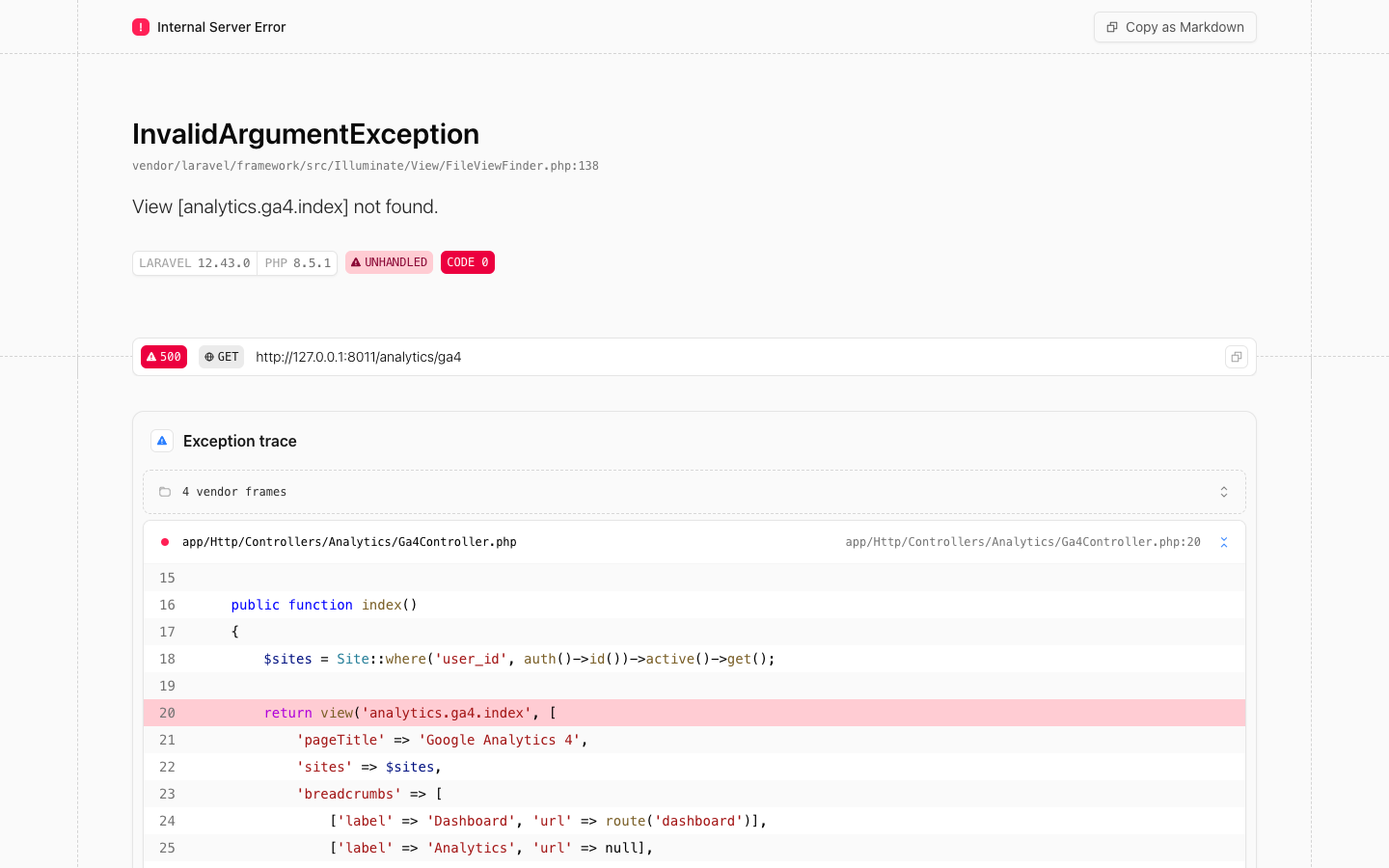Click the GET method badge
The height and width of the screenshot is (868, 1389).
tap(221, 357)
